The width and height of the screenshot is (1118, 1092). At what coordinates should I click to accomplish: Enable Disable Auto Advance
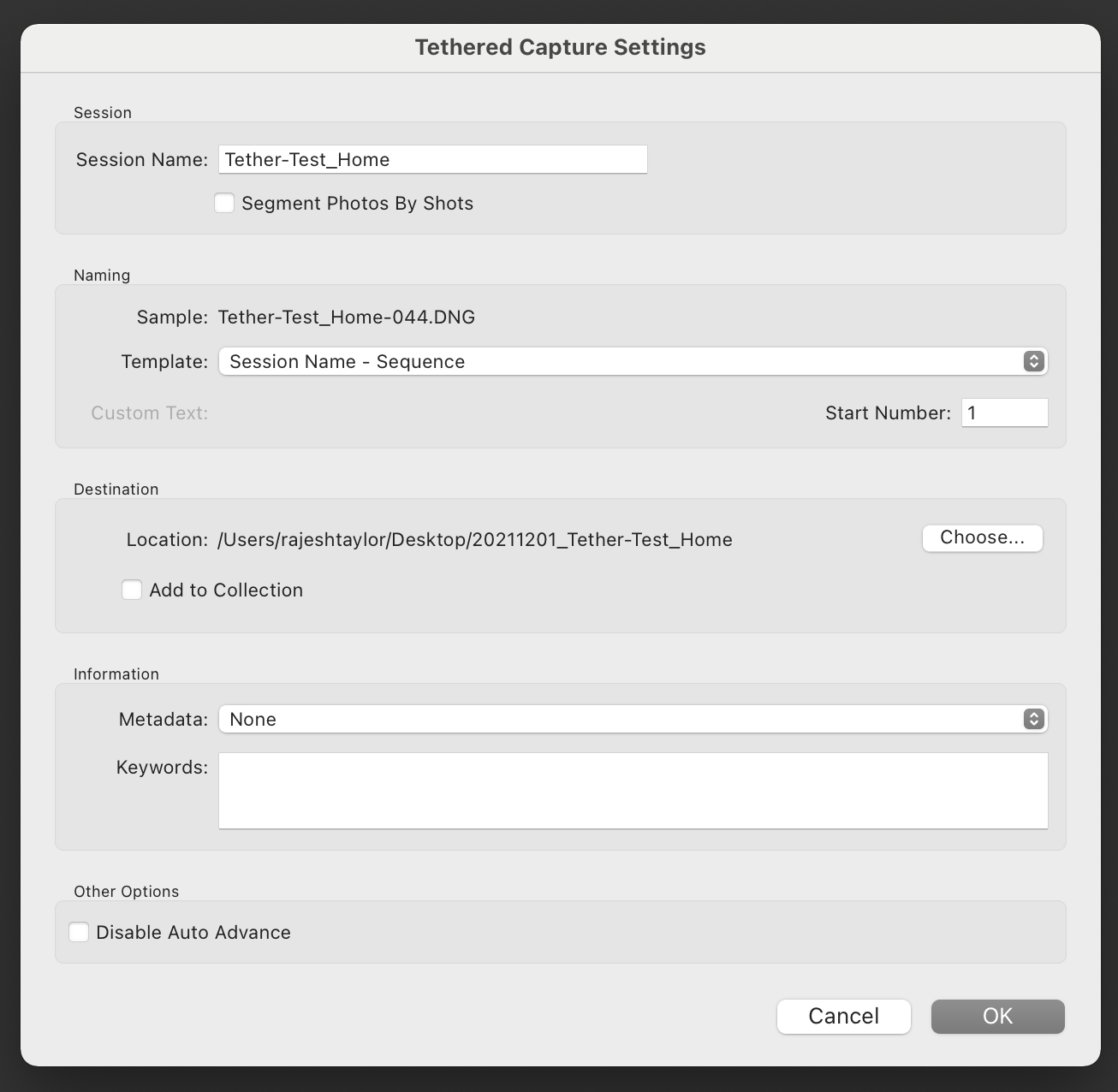click(78, 932)
